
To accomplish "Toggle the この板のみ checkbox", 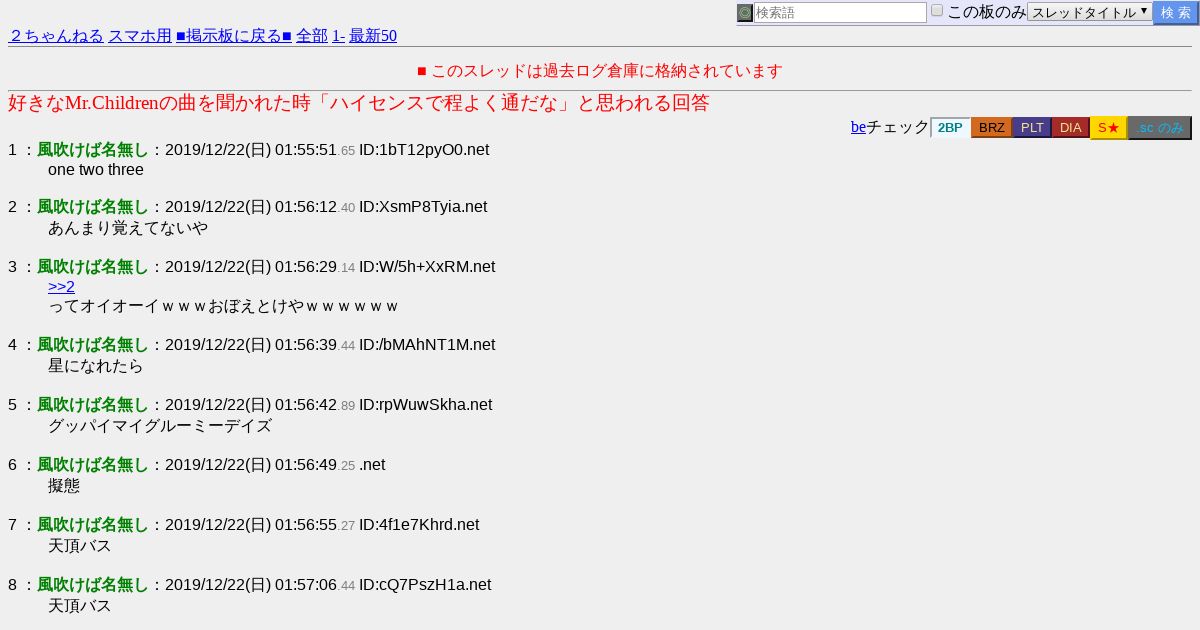I will [x=937, y=11].
